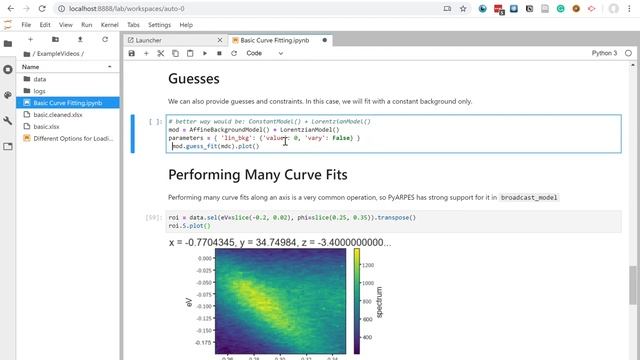The height and width of the screenshot is (360, 640).
Task: Open the Cell Tools wrench sidebar tab
Action: click(8, 120)
